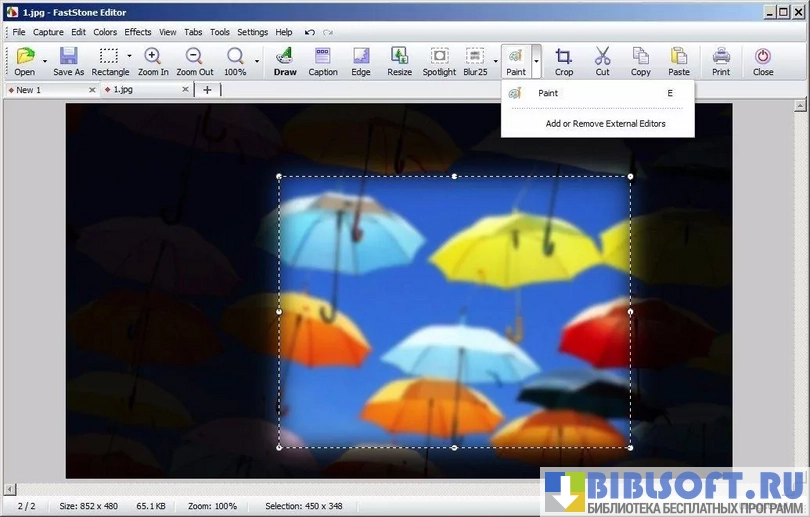Screen dimensions: 810x517
Task: Add a new tab with plus button
Action: pos(207,90)
